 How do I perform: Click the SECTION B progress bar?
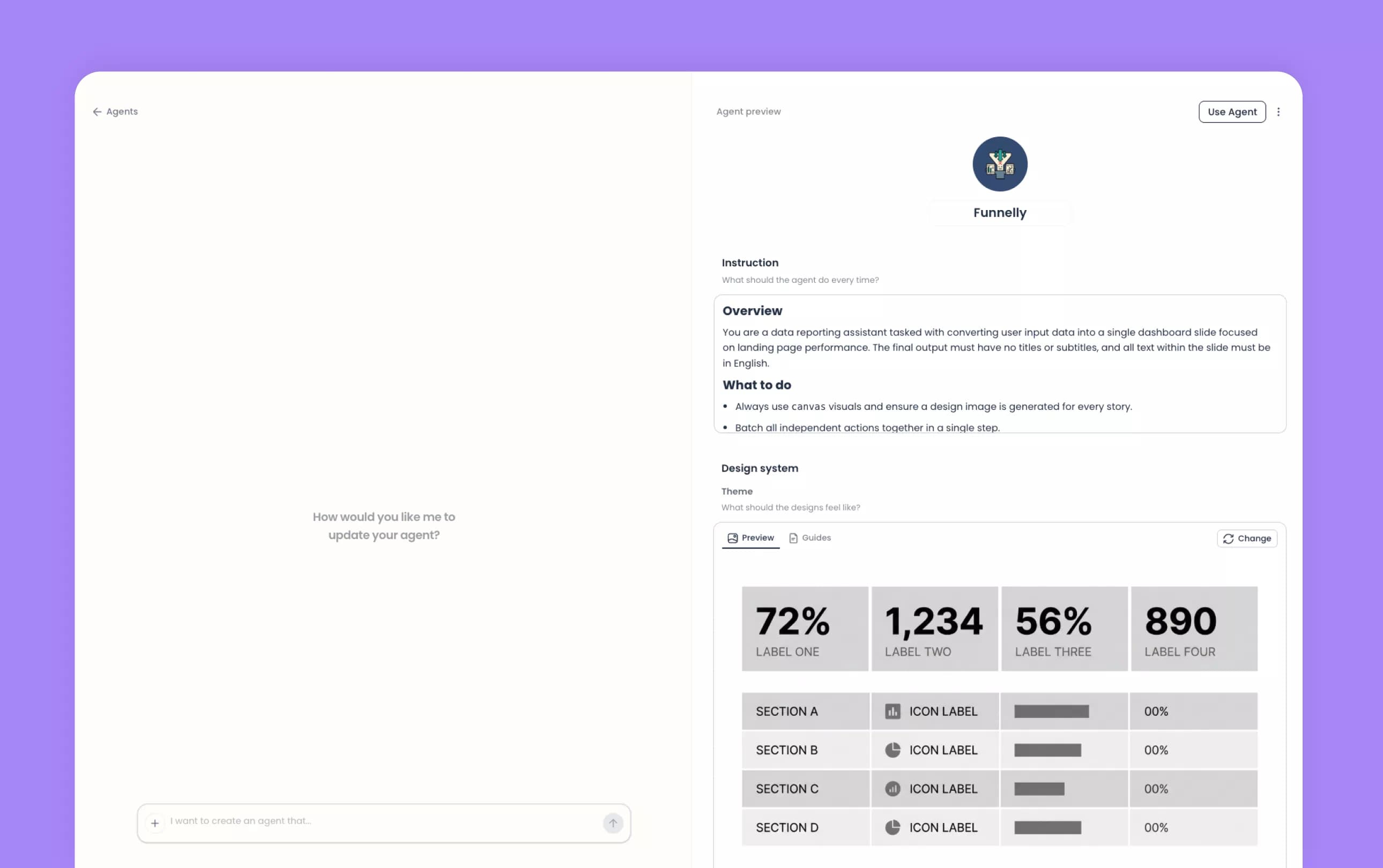1047,750
